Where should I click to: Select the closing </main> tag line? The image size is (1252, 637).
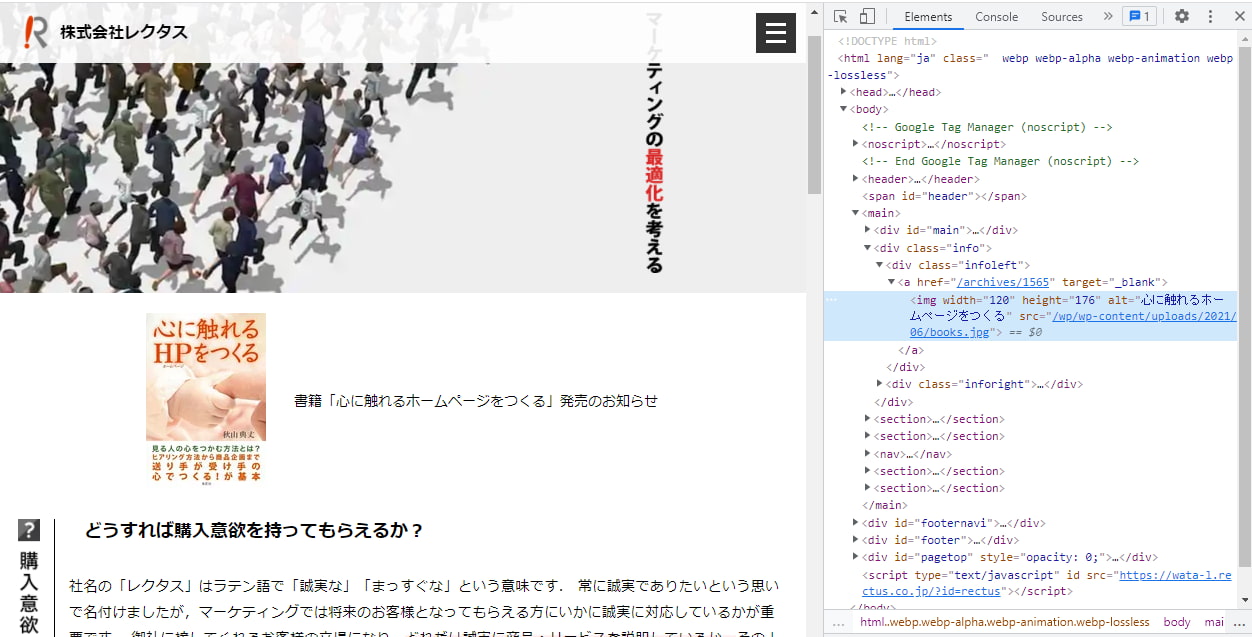(x=887, y=505)
